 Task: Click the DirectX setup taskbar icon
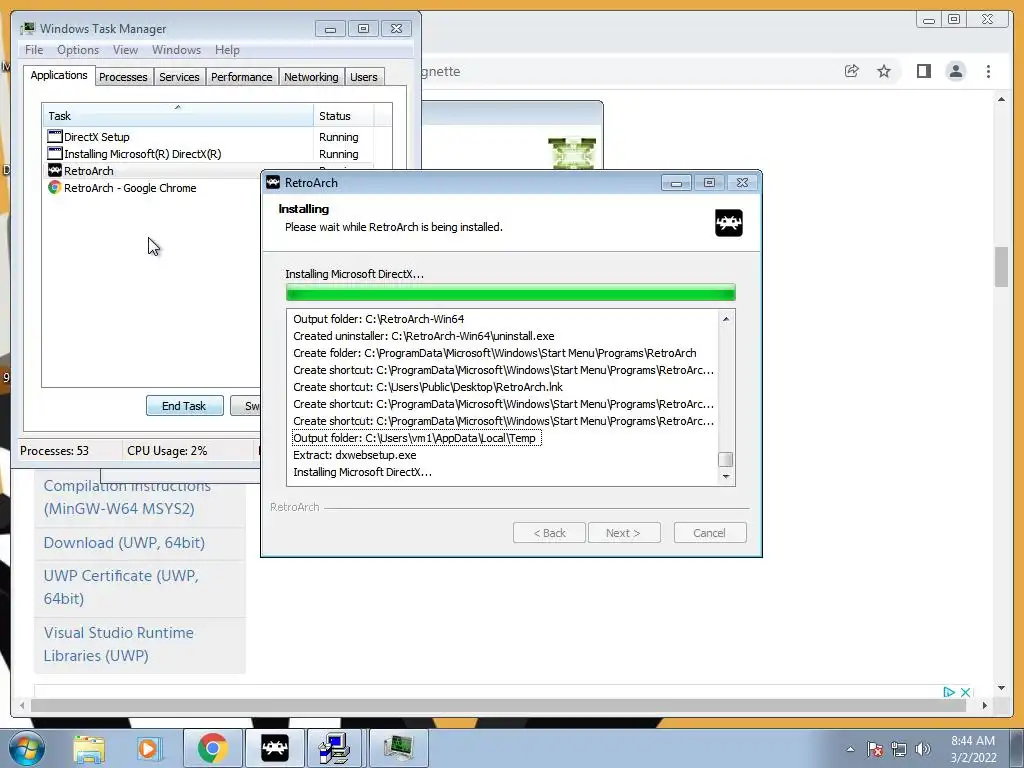coord(335,748)
